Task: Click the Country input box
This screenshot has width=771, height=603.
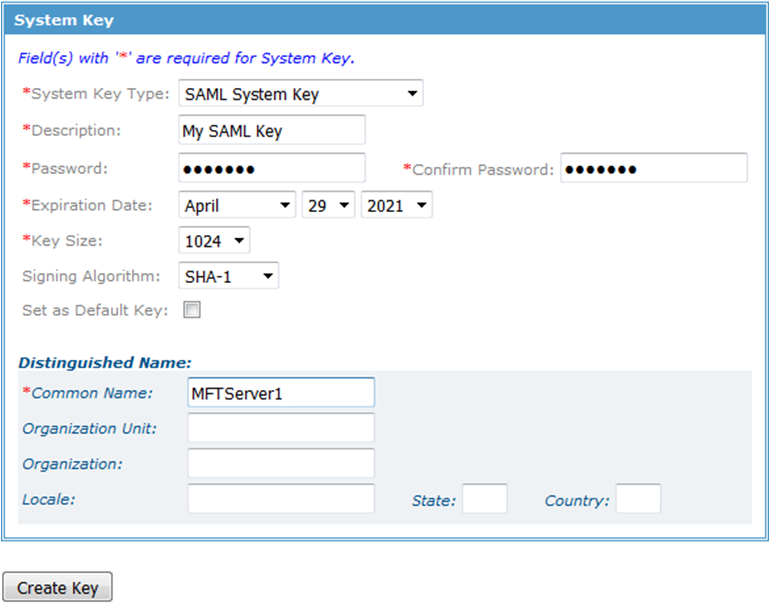Action: coord(638,499)
